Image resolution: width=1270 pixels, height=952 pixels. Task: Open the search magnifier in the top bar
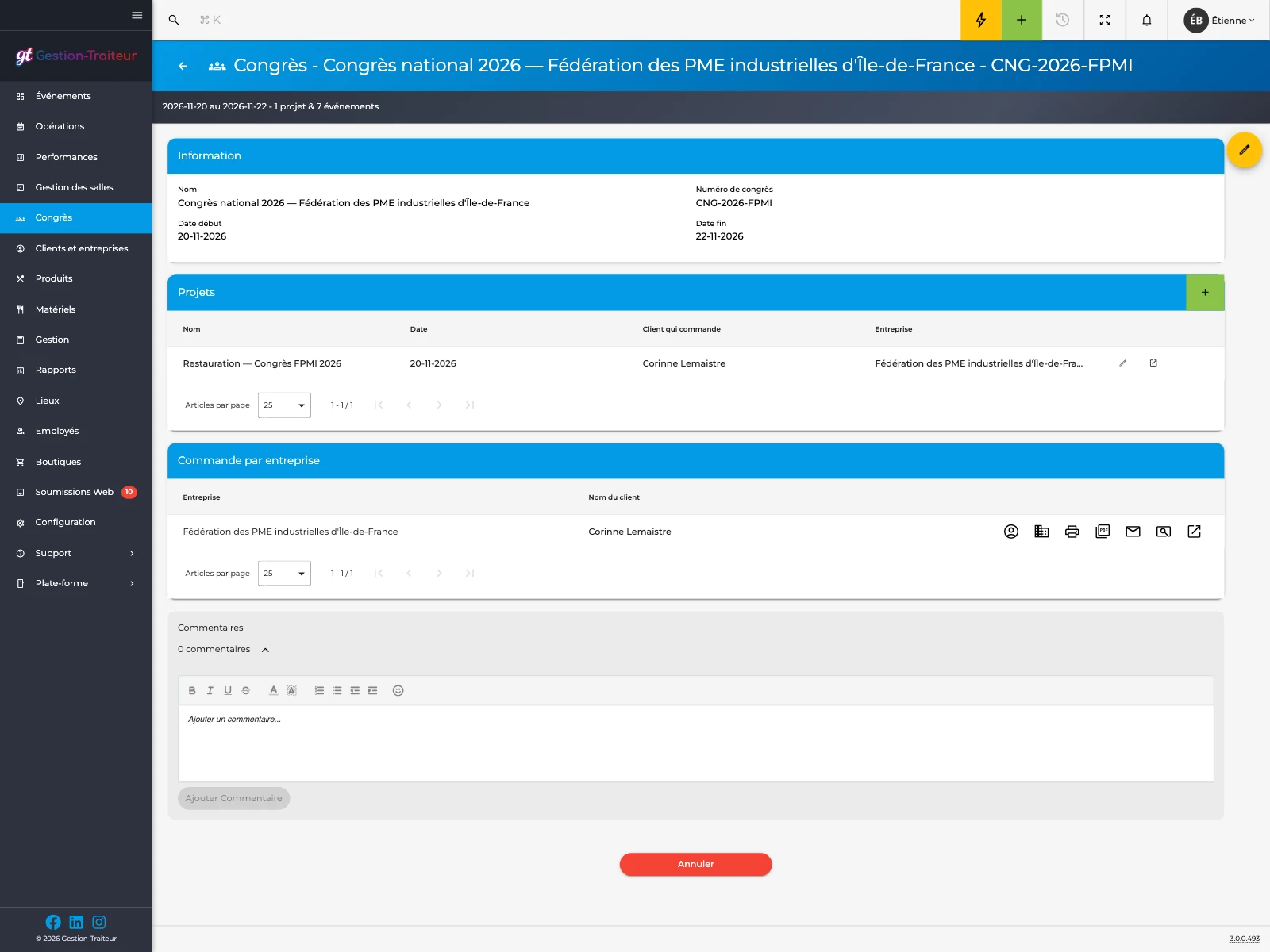174,20
